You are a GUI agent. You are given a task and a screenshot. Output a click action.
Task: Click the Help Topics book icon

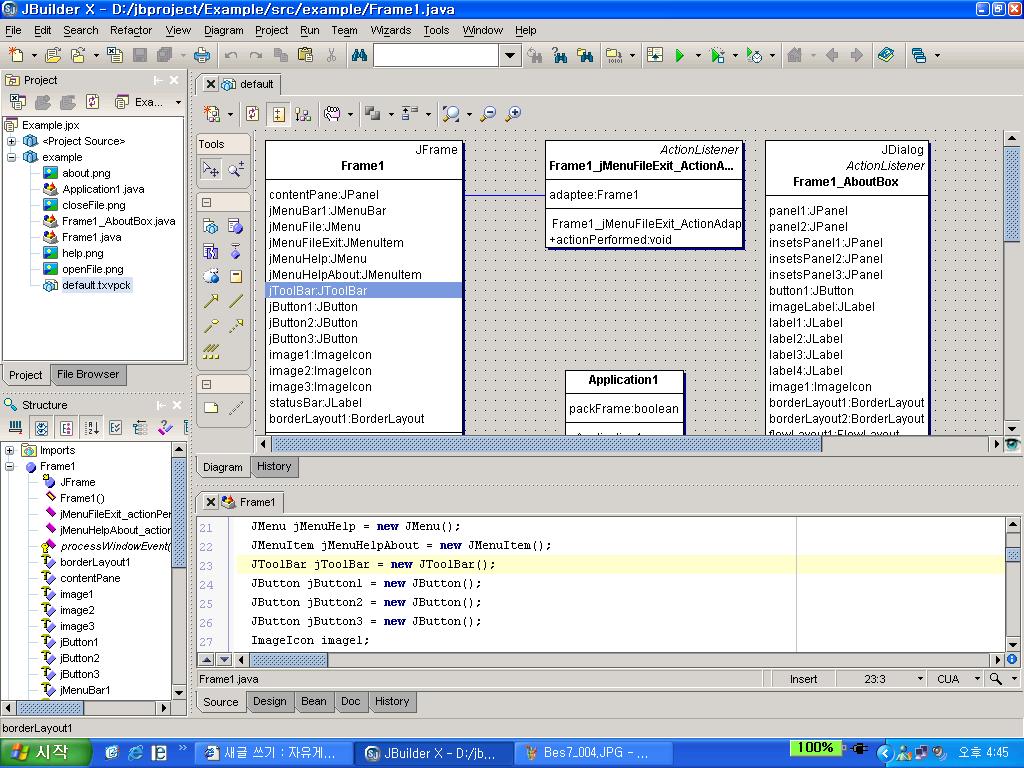pos(886,56)
